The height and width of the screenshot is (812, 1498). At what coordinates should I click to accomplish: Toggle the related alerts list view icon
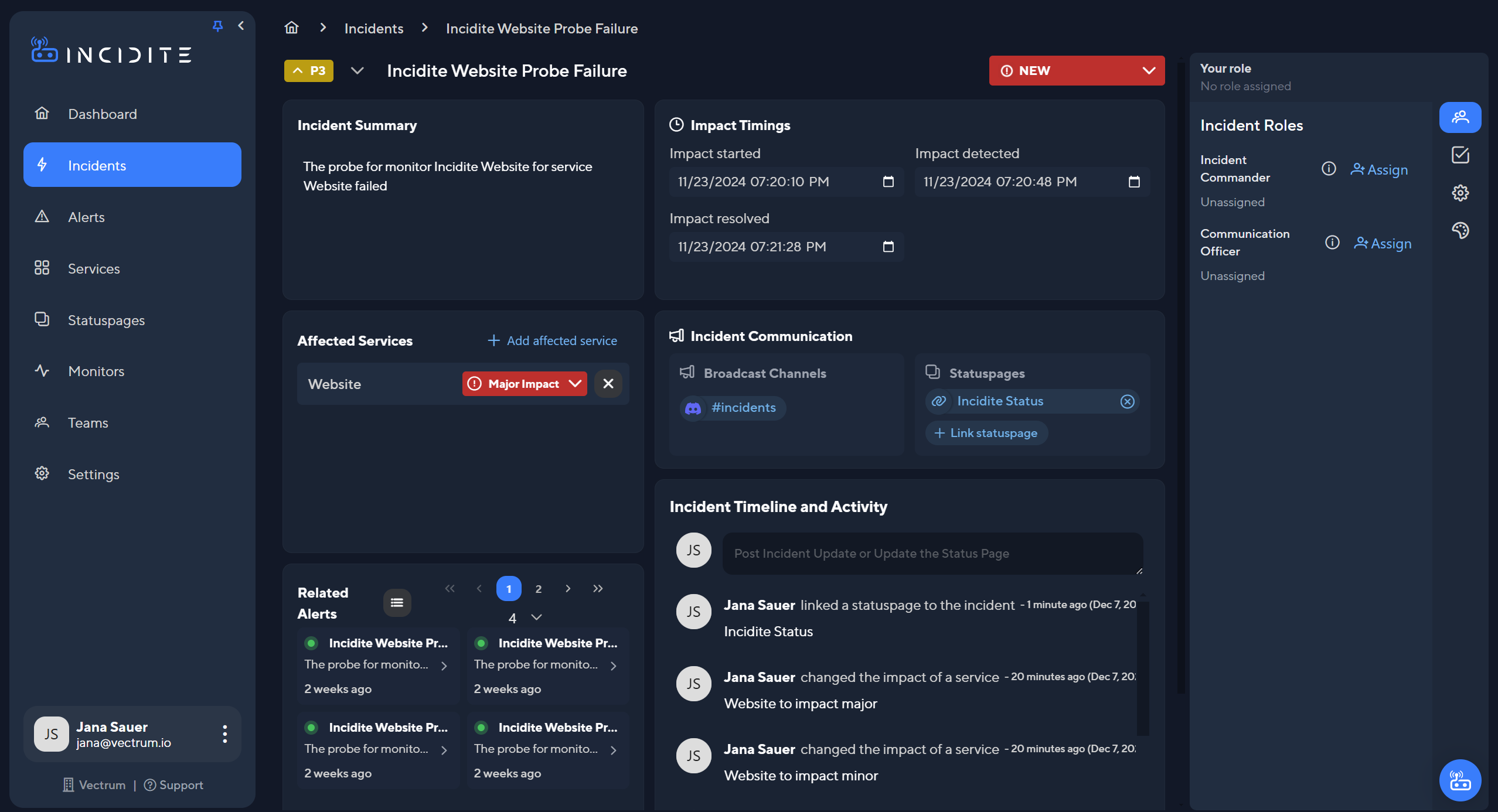coord(397,602)
